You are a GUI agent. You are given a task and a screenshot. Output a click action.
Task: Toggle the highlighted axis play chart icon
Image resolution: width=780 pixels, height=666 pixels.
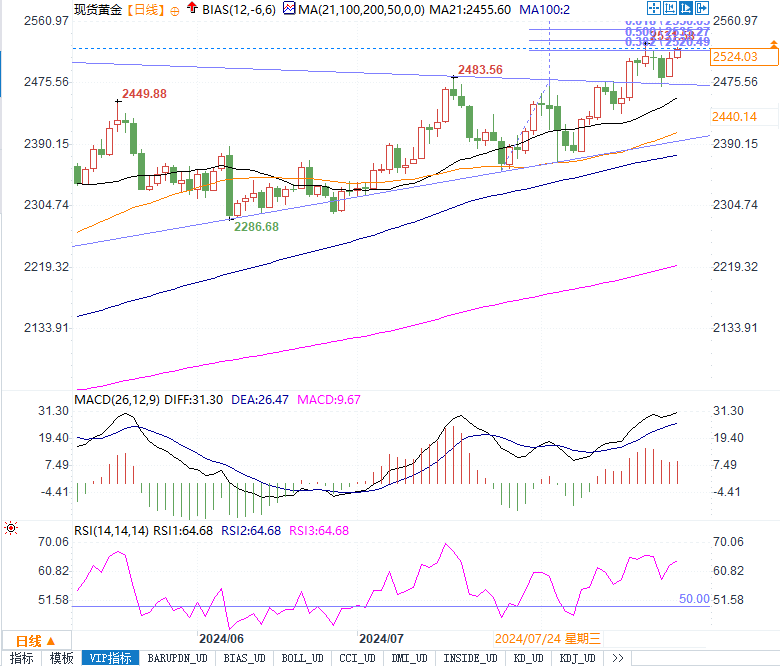click(x=686, y=8)
